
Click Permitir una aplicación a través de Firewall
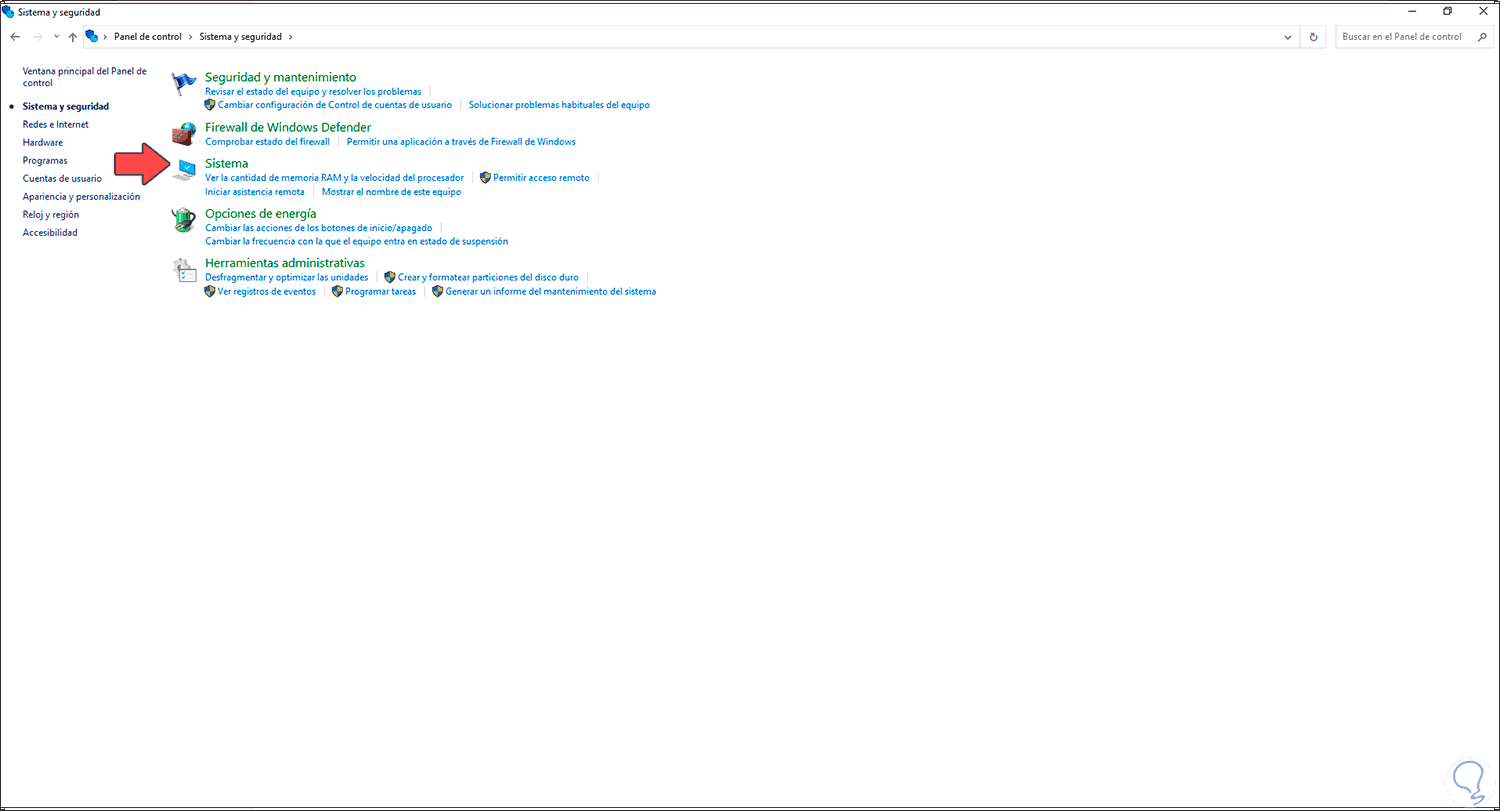click(x=461, y=142)
